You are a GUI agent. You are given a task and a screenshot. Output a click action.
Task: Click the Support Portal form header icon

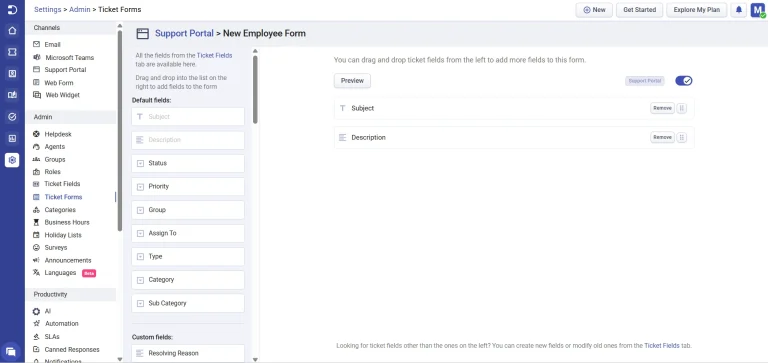click(142, 33)
